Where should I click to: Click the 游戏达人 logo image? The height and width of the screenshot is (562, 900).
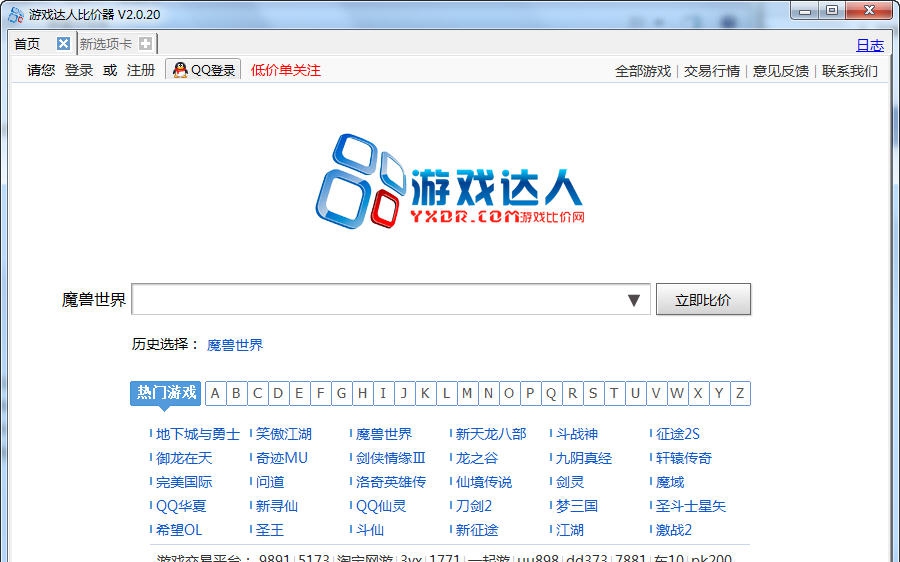click(449, 181)
